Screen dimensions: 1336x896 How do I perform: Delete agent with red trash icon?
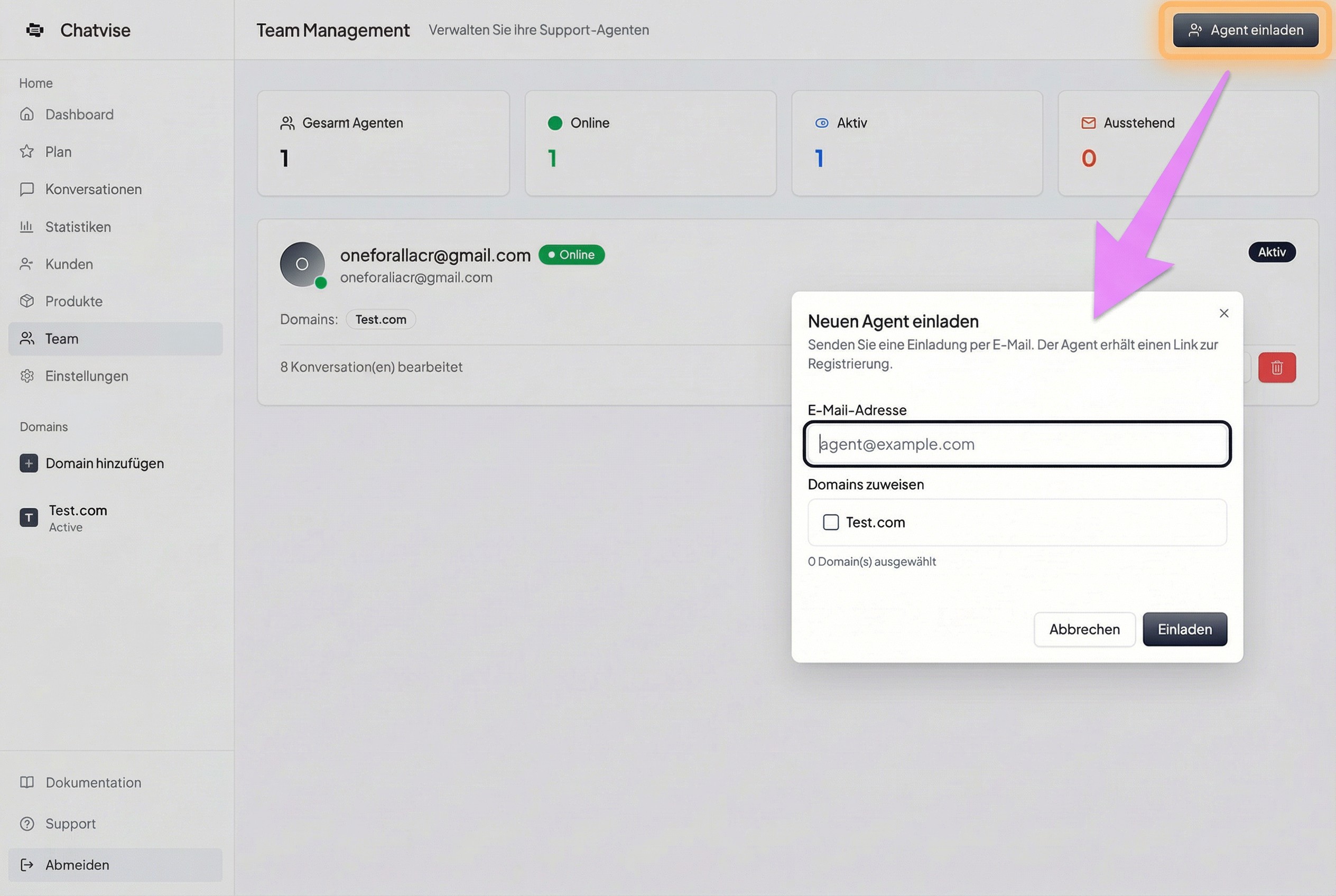[1277, 367]
